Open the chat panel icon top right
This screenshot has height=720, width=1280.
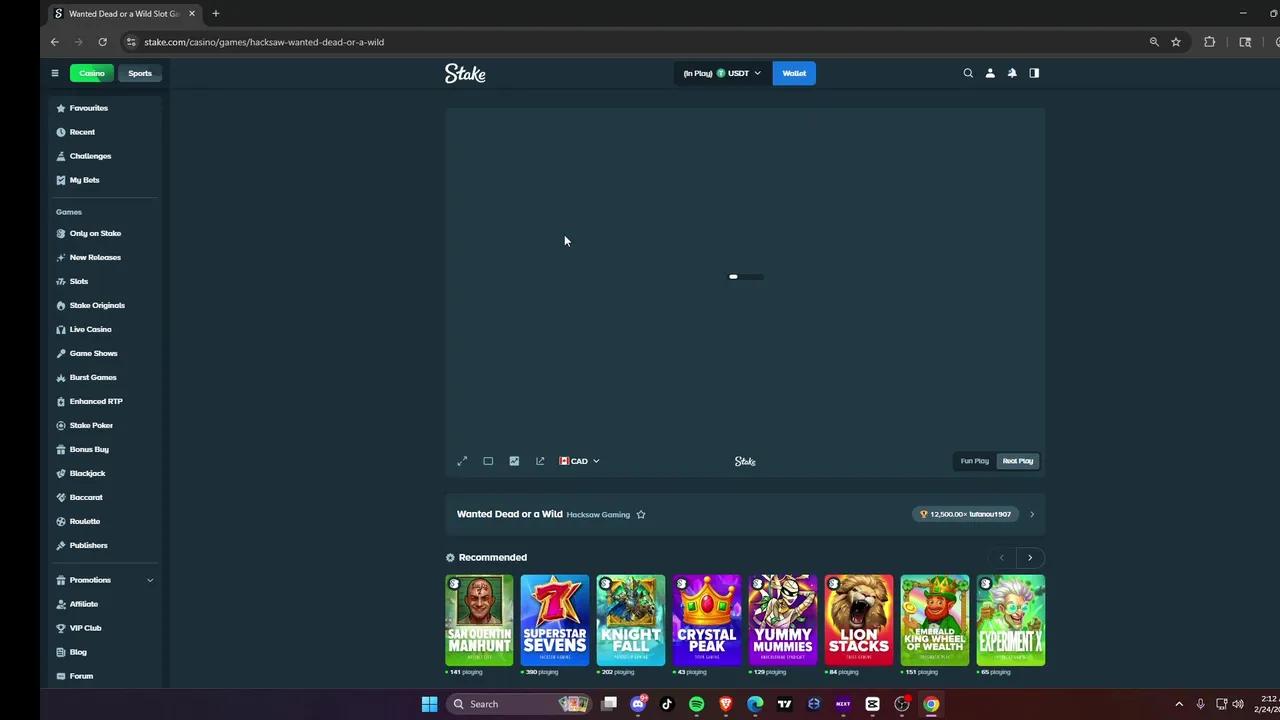(1034, 73)
